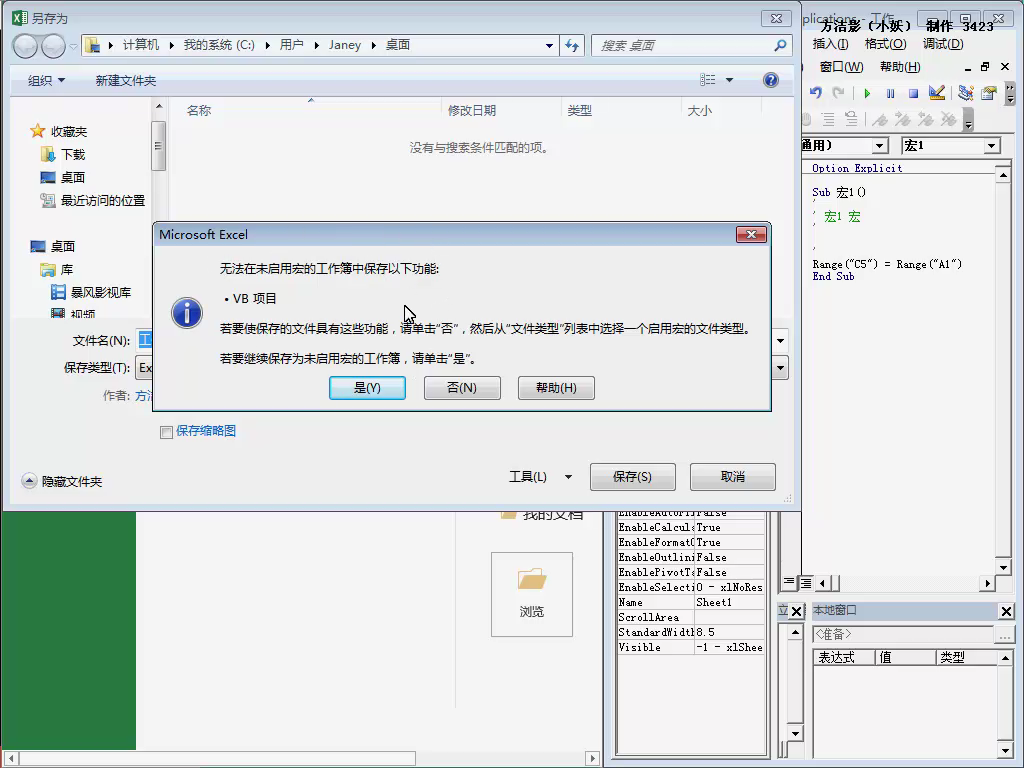Click the Undo icon in VBA toolbar
The image size is (1024, 768).
click(816, 93)
